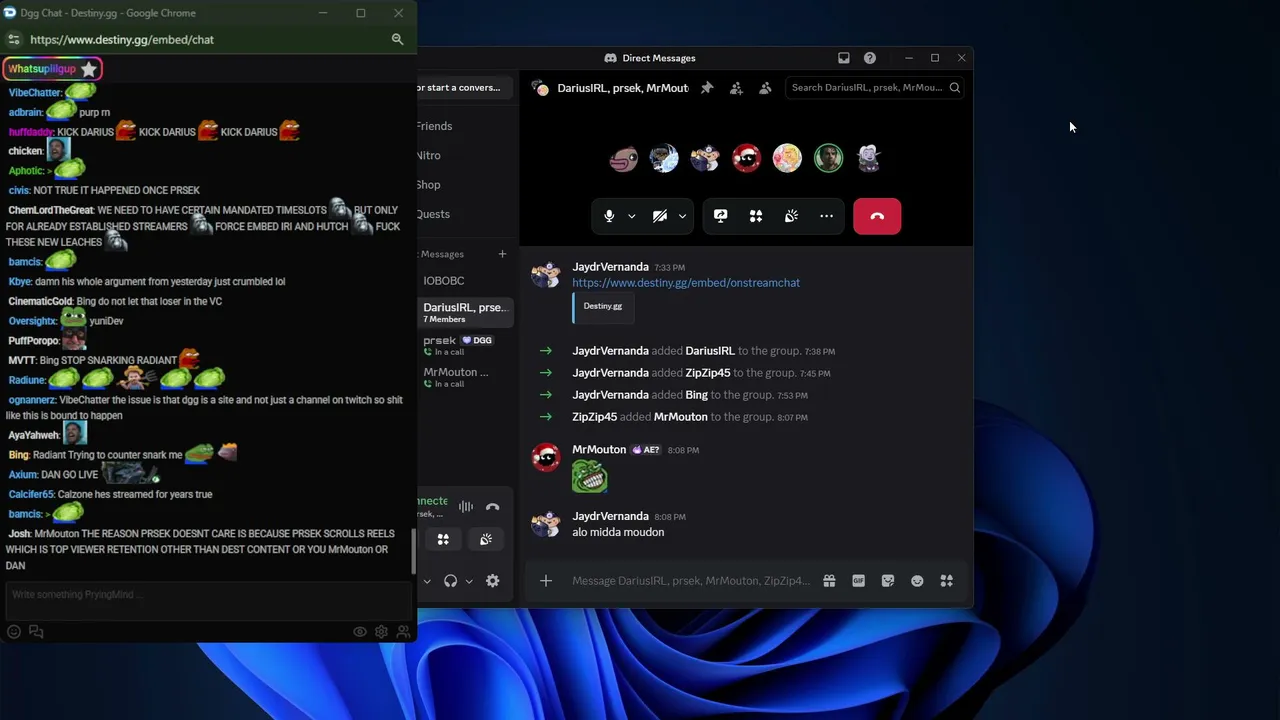
Task: Open the Destiny.gg link embed card
Action: coord(603,307)
